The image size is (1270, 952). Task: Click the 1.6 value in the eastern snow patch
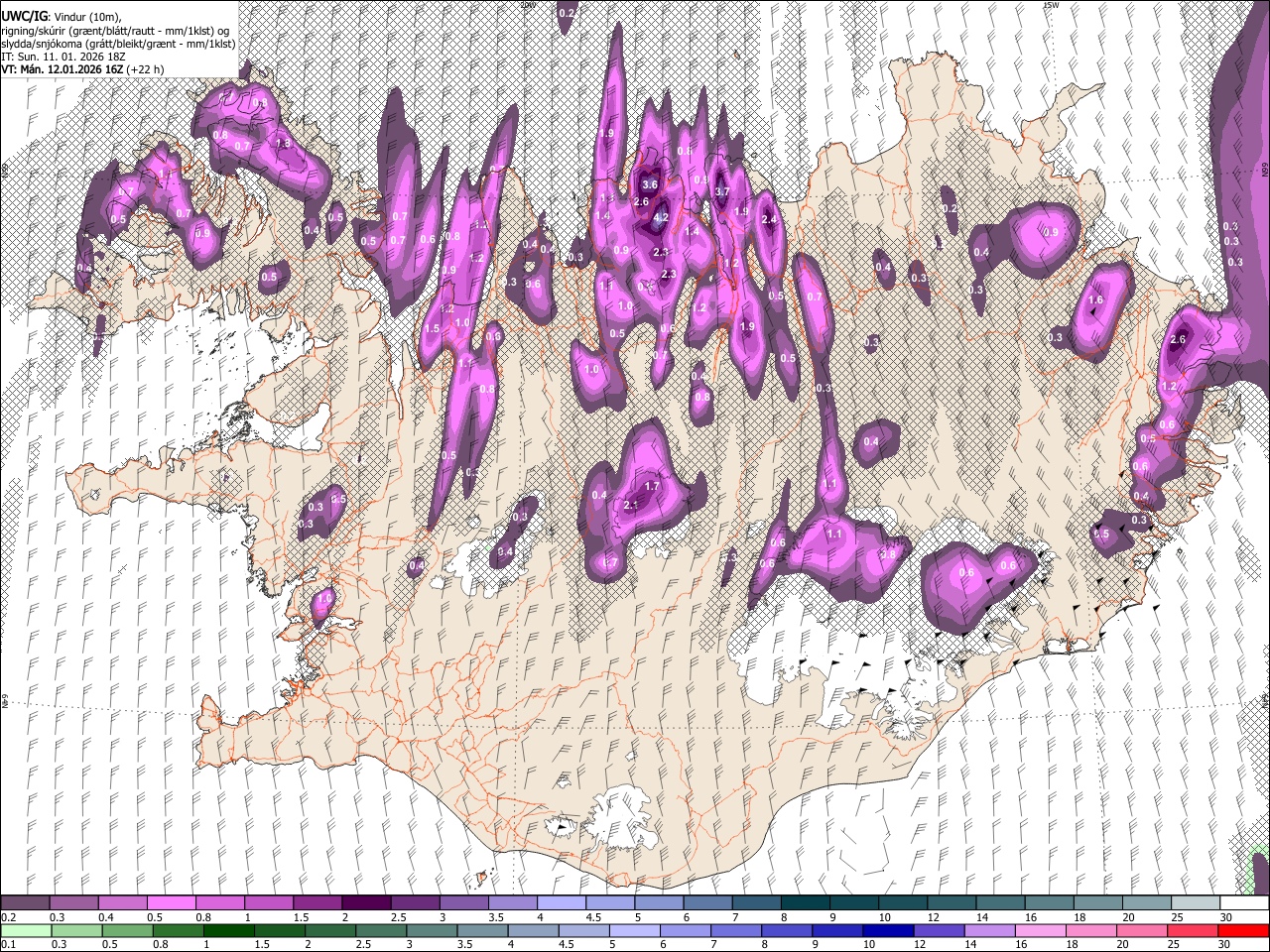(1096, 299)
